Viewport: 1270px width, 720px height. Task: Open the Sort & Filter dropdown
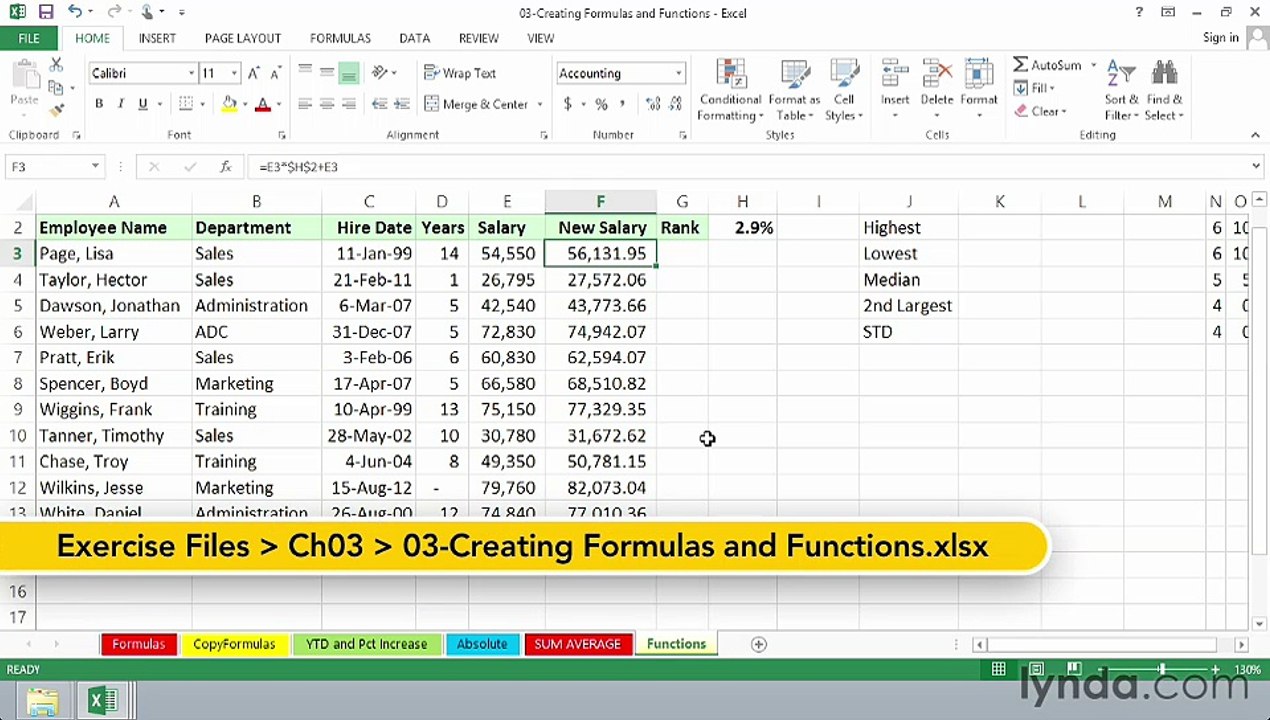(1121, 91)
